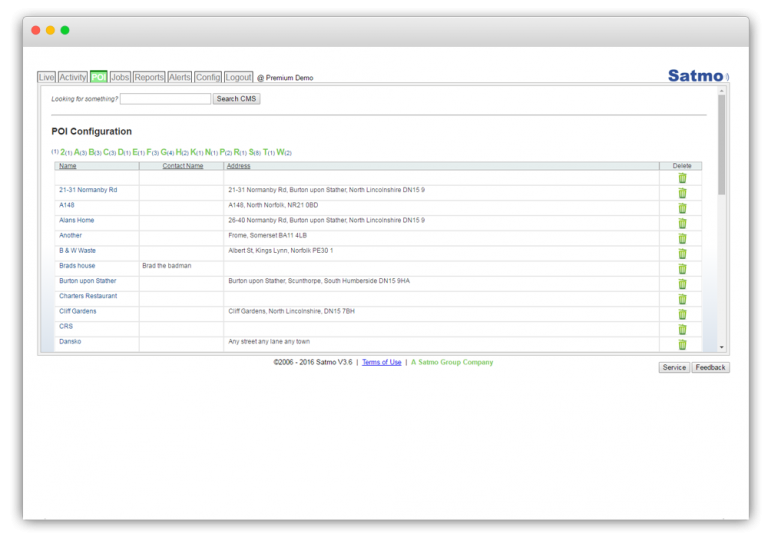
Task: Remove Alans Home with its trash icon
Action: 682,223
